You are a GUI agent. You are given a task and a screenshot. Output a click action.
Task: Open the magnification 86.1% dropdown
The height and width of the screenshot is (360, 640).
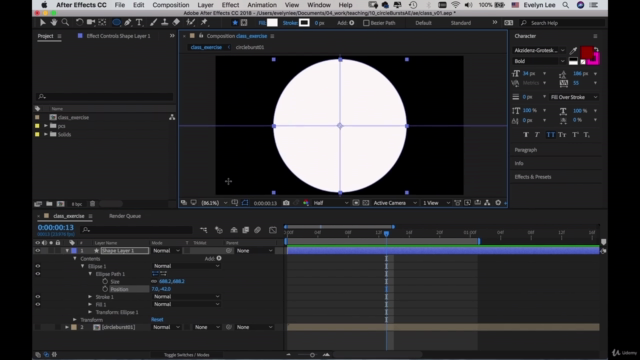coord(214,203)
